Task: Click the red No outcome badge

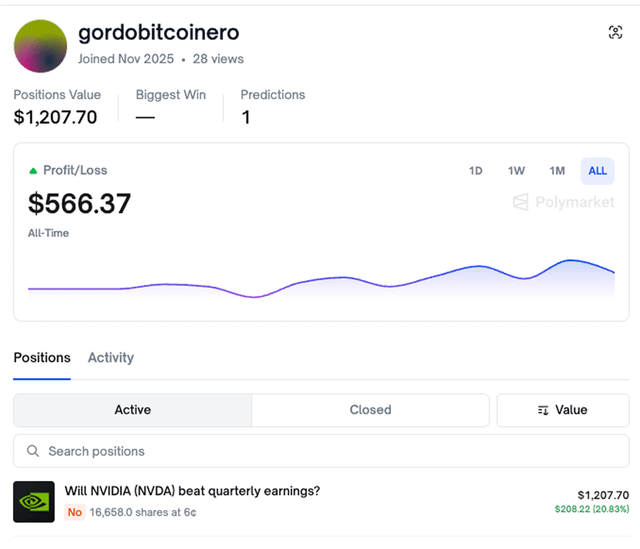Action: [x=74, y=512]
